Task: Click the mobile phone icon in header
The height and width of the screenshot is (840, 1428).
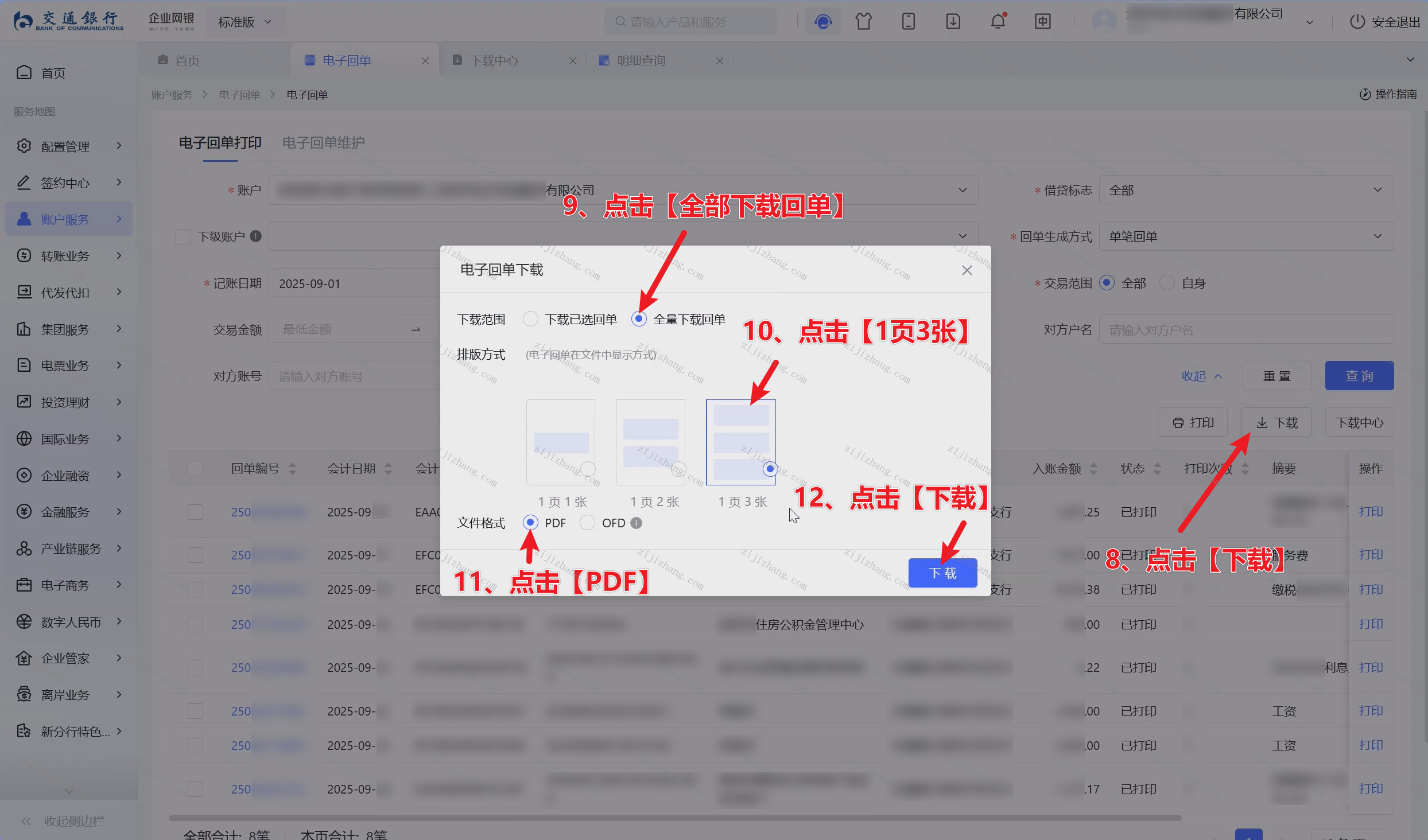Action: point(908,22)
